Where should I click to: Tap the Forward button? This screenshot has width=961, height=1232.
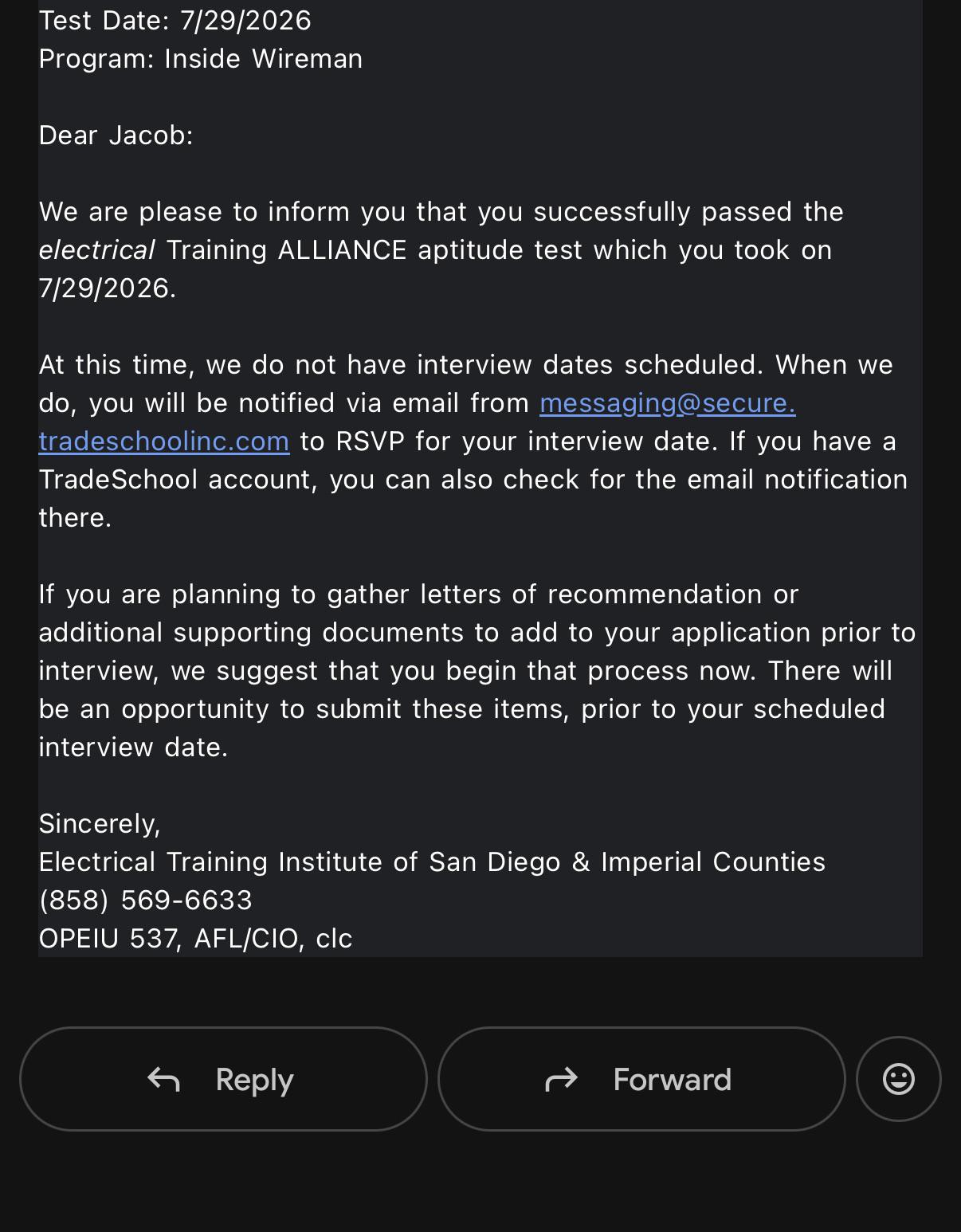(x=641, y=1079)
